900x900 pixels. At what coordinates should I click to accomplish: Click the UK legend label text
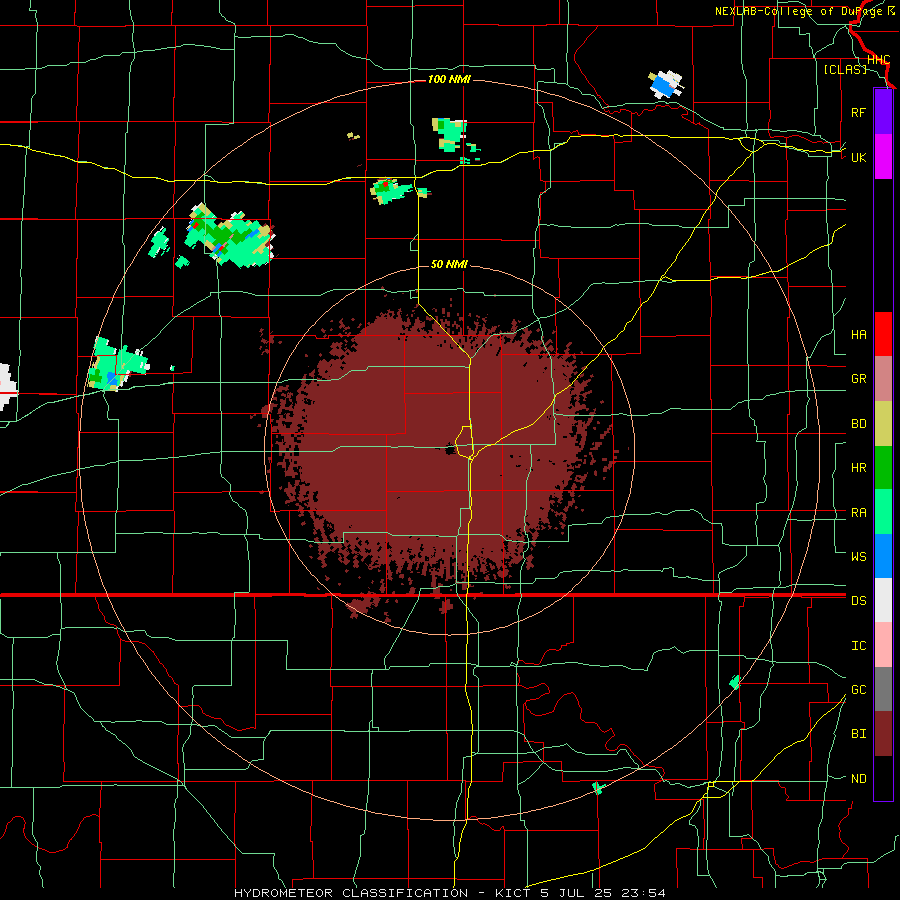tap(858, 157)
